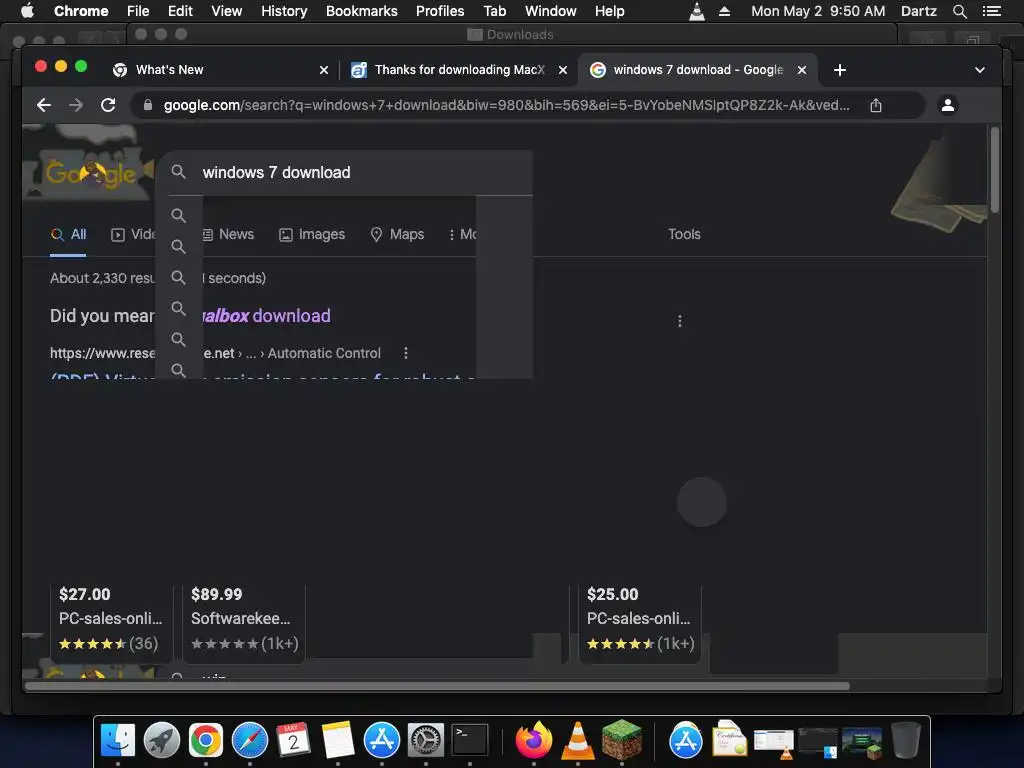1024x768 pixels.
Task: Open the Apple menu
Action: click(x=27, y=11)
